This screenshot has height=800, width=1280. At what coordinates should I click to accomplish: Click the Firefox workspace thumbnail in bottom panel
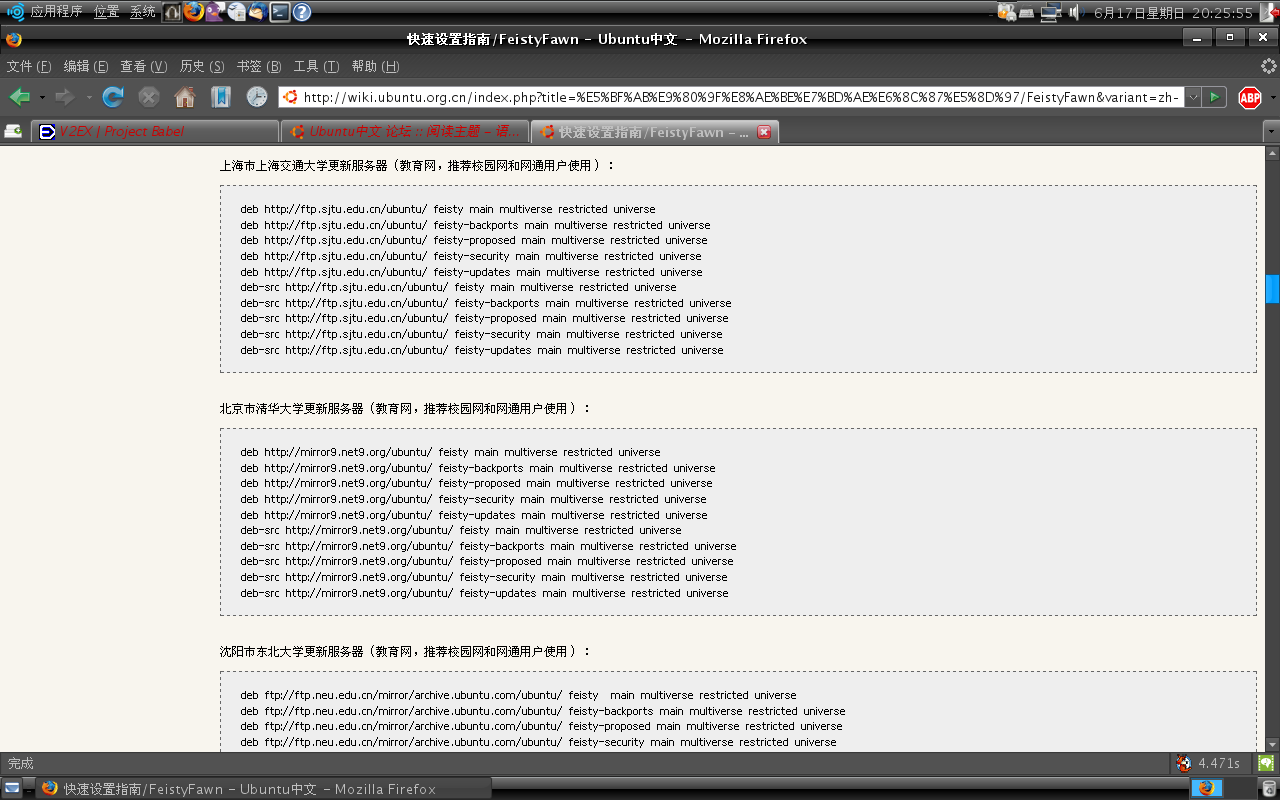(x=1207, y=788)
